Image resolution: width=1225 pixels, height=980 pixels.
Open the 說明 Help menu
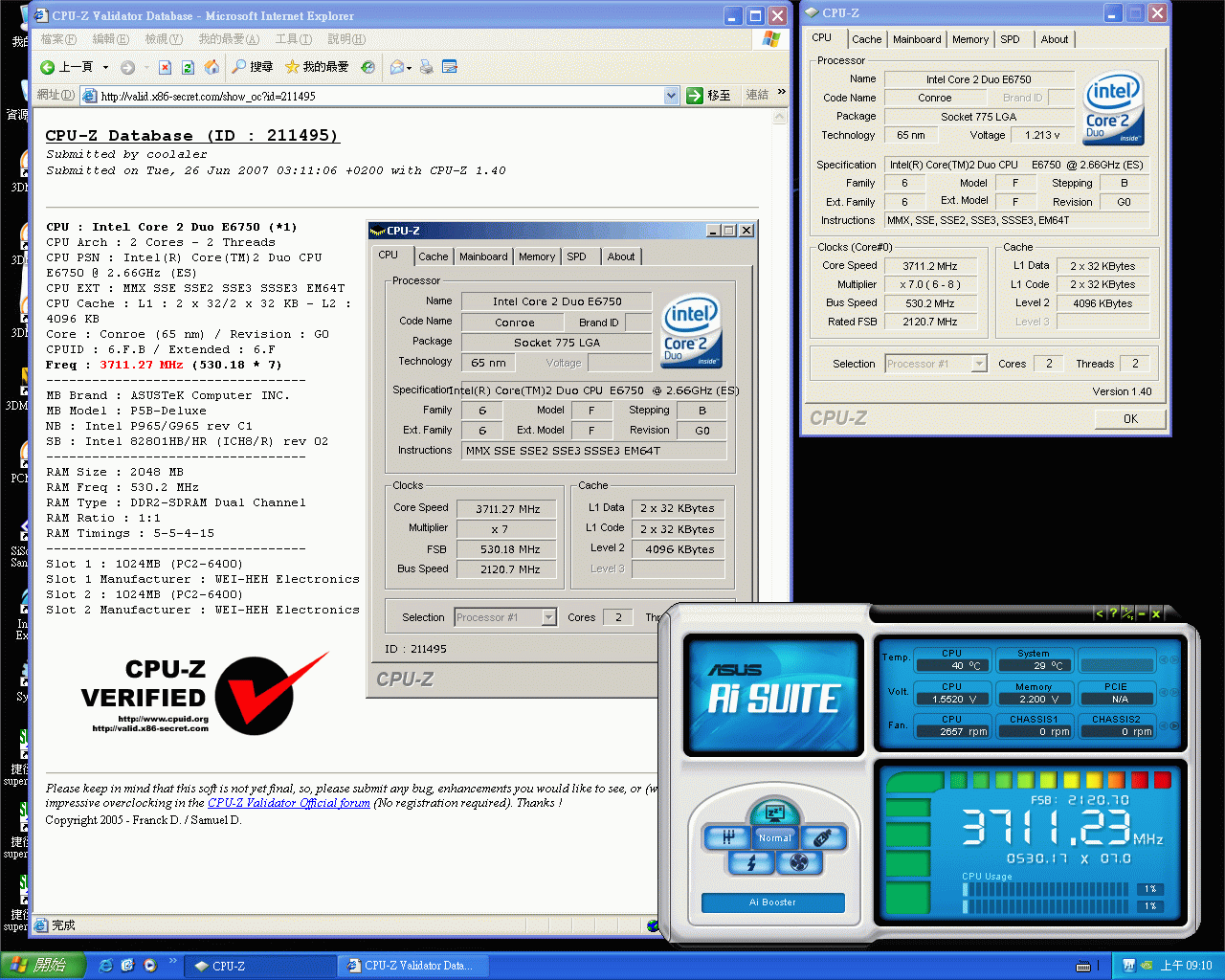(x=346, y=39)
